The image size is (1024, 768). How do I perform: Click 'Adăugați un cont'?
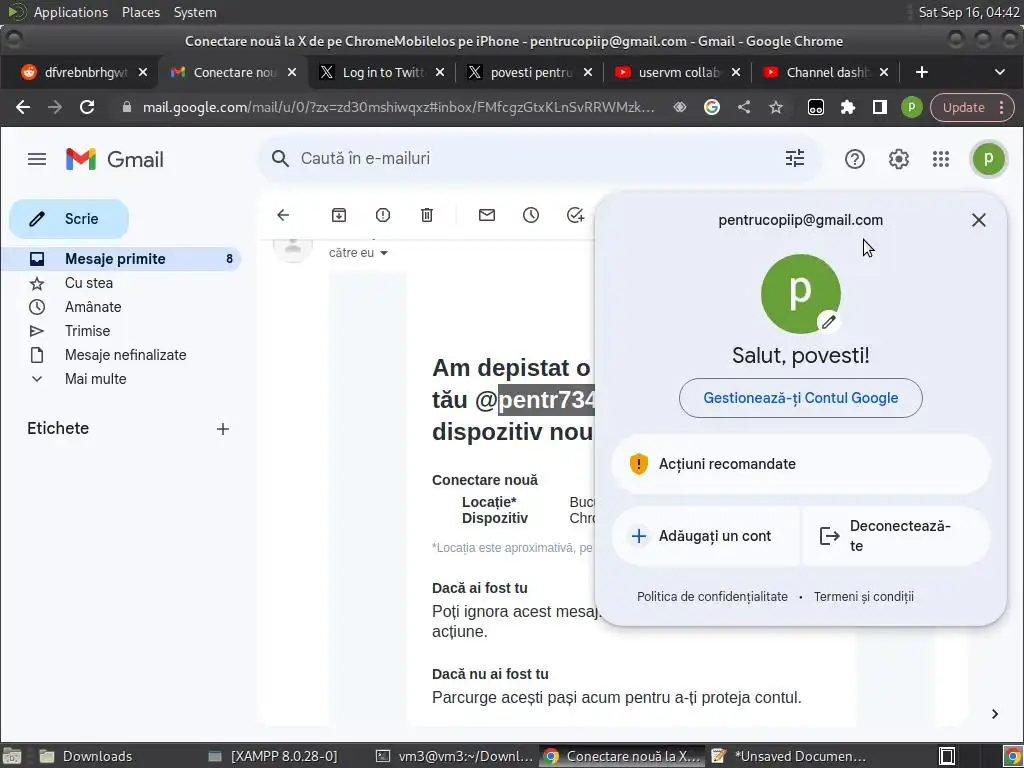point(706,536)
